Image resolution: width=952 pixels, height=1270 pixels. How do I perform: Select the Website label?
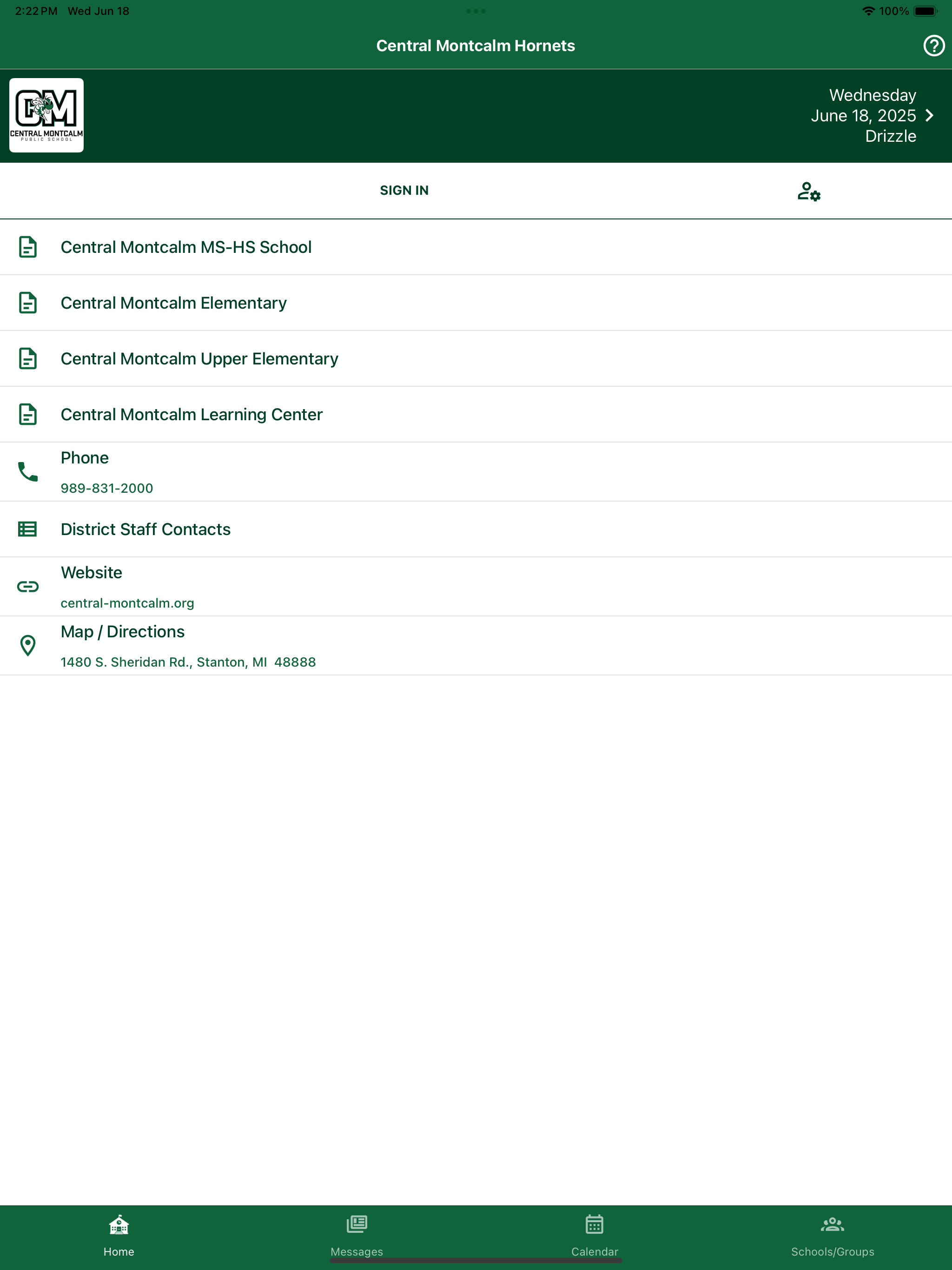[x=91, y=572]
